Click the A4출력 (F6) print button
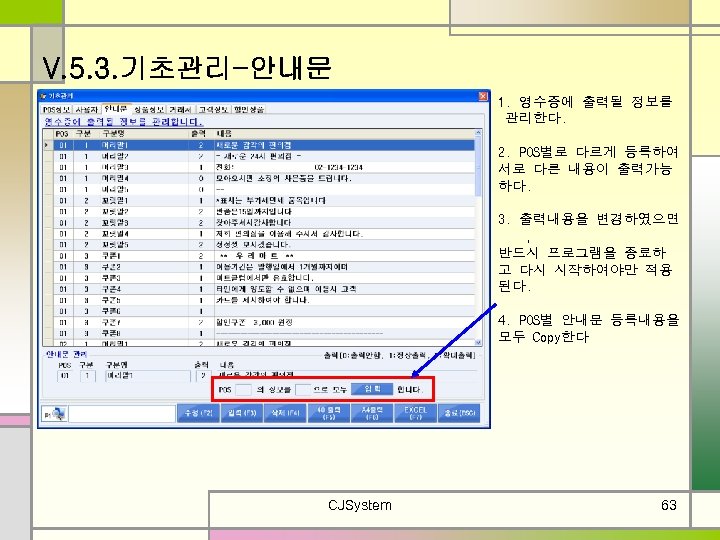The height and width of the screenshot is (540, 720). 371,413
